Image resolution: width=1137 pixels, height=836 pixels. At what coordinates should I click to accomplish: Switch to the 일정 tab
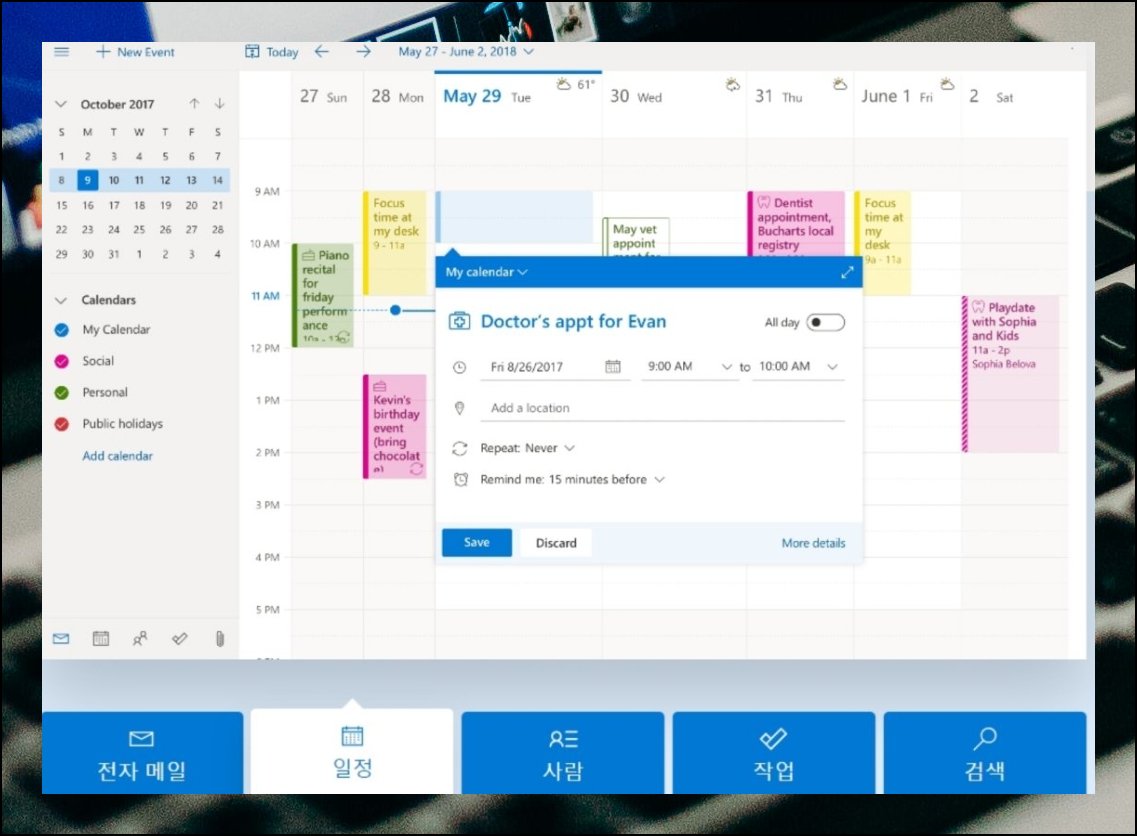click(352, 751)
